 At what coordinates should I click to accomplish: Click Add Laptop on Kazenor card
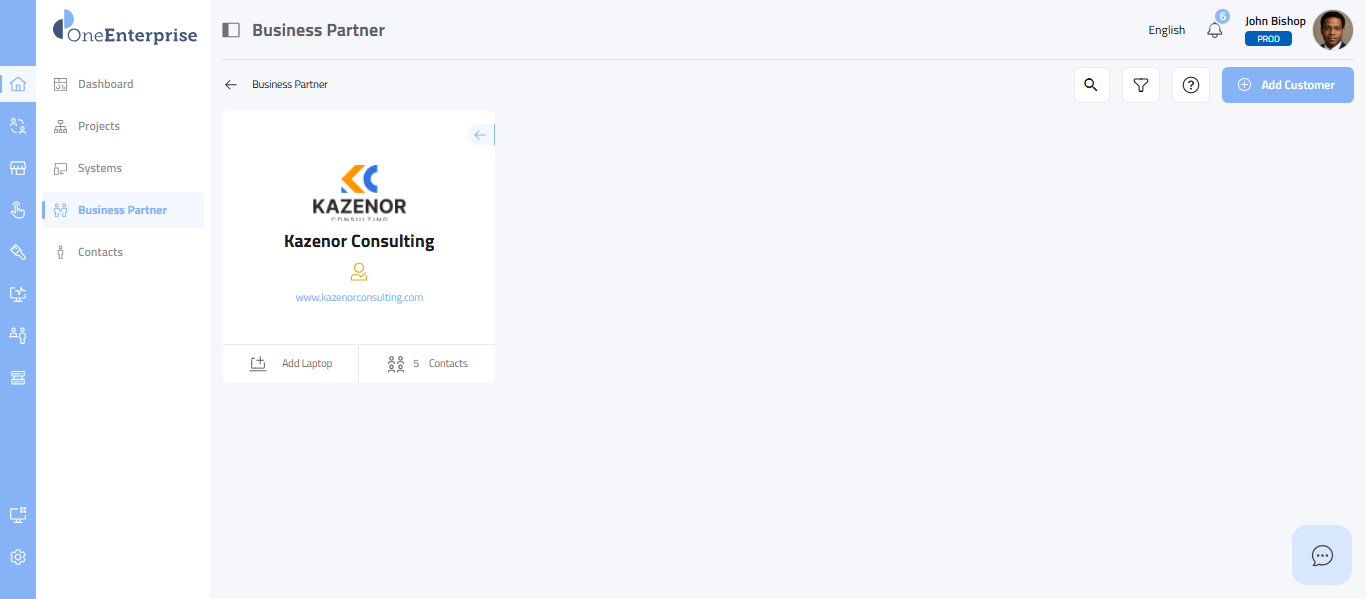coord(291,364)
